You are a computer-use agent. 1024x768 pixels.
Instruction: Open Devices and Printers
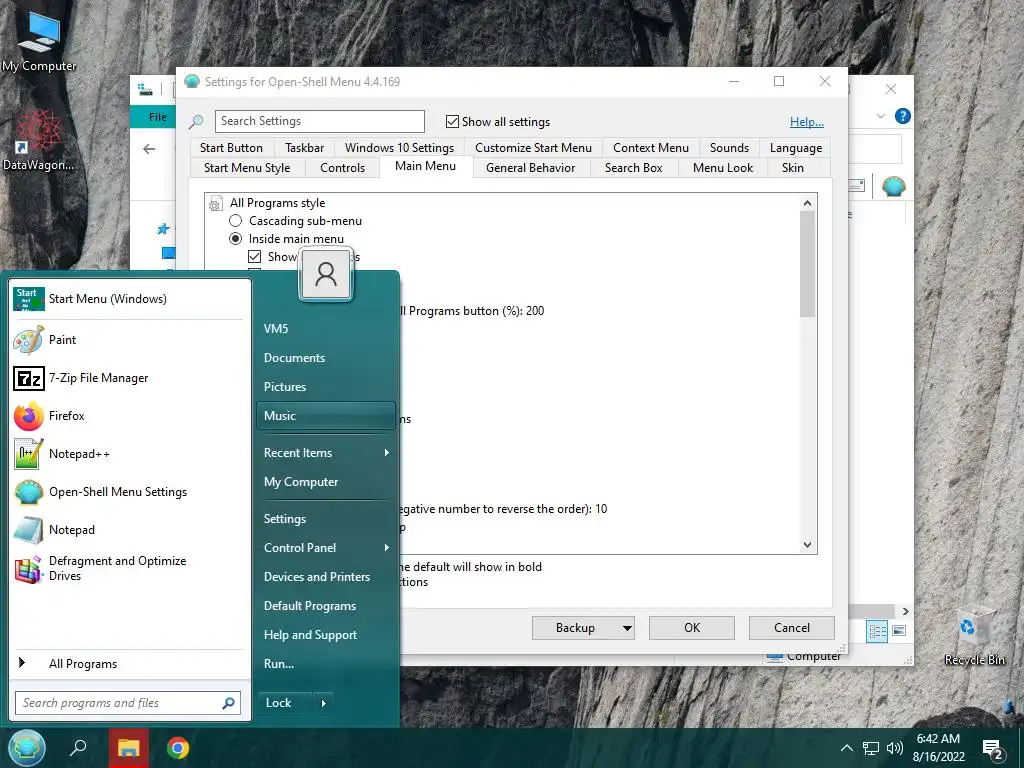(x=326, y=577)
